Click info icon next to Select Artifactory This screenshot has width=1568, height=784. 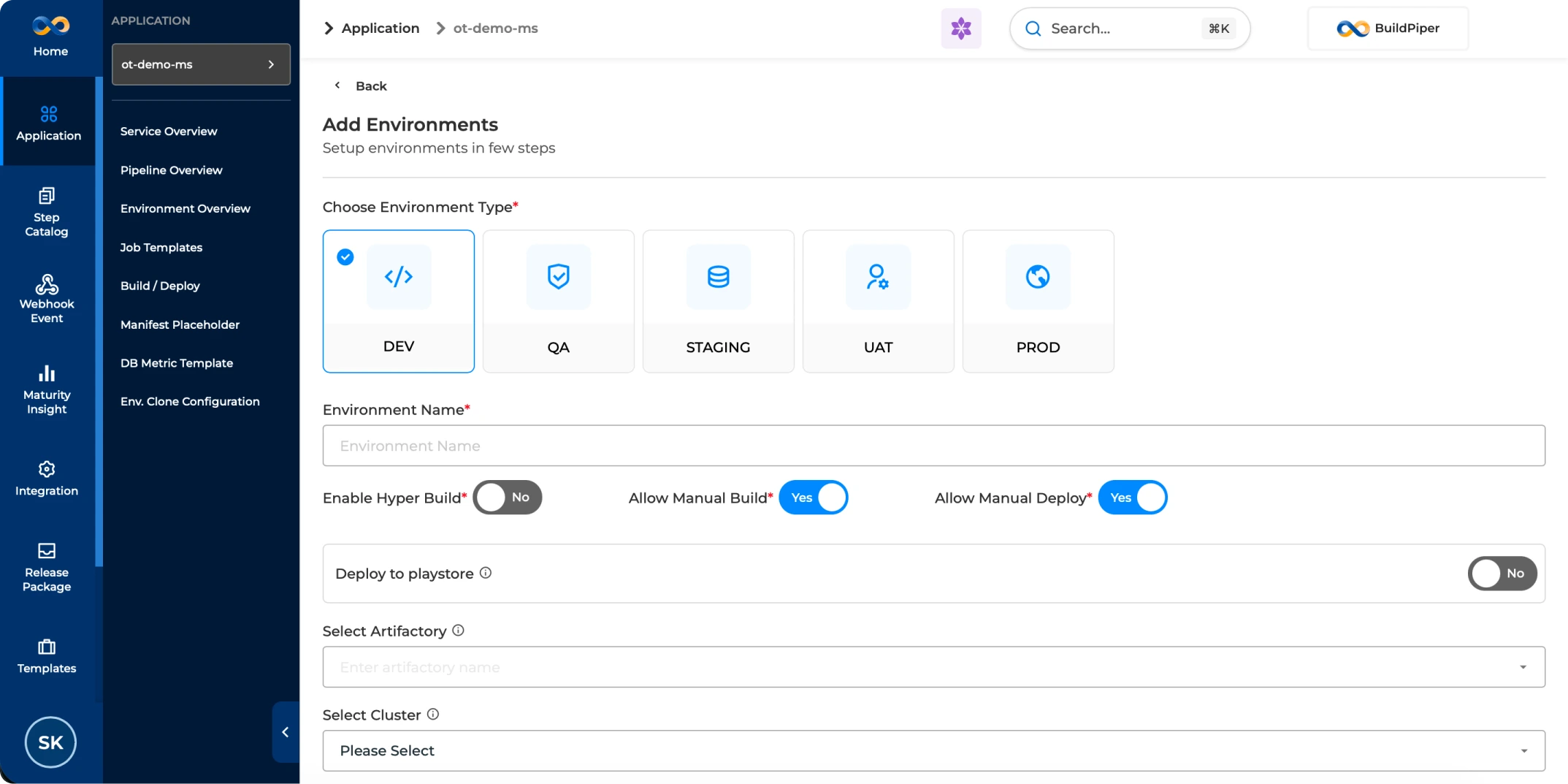tap(458, 630)
